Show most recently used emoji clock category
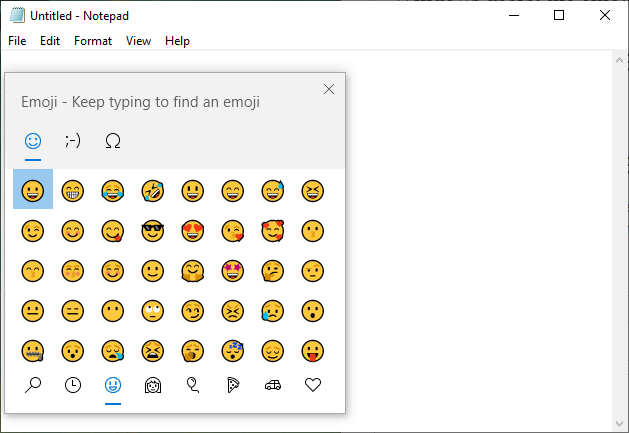The width and height of the screenshot is (629, 433). coord(73,385)
